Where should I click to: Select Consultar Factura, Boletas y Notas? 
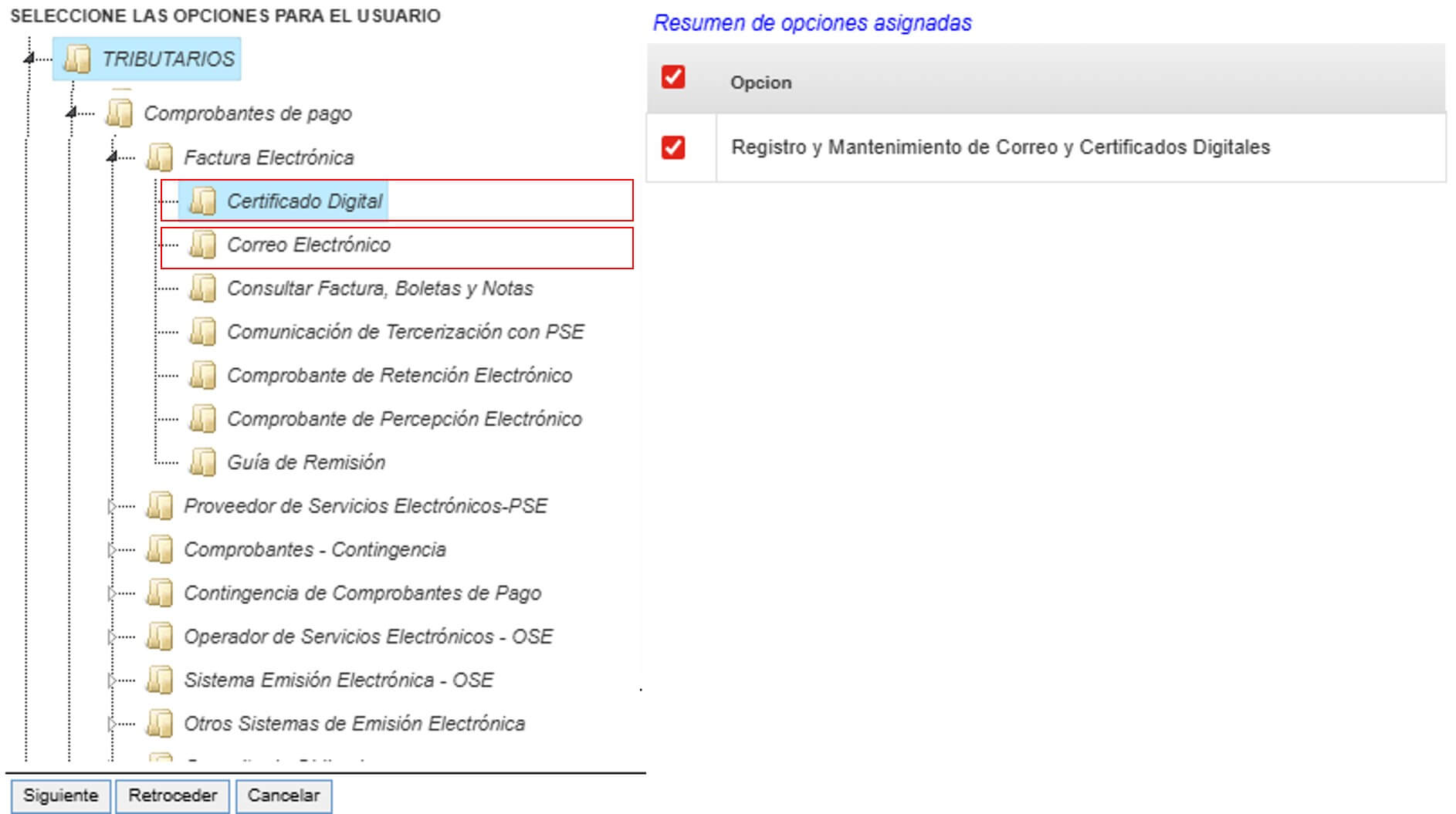click(x=380, y=289)
